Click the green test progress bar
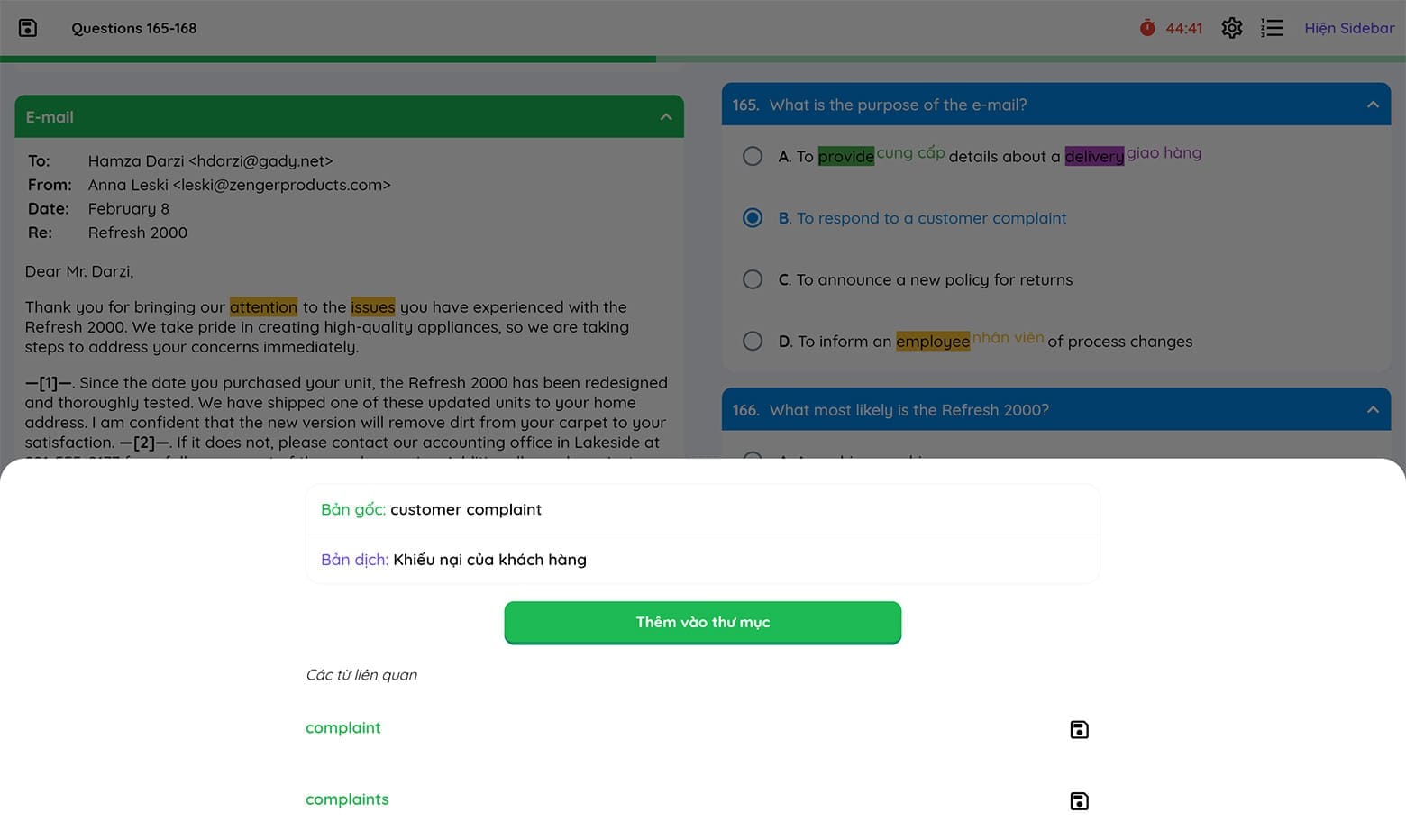This screenshot has height=840, width=1406. coord(328,59)
